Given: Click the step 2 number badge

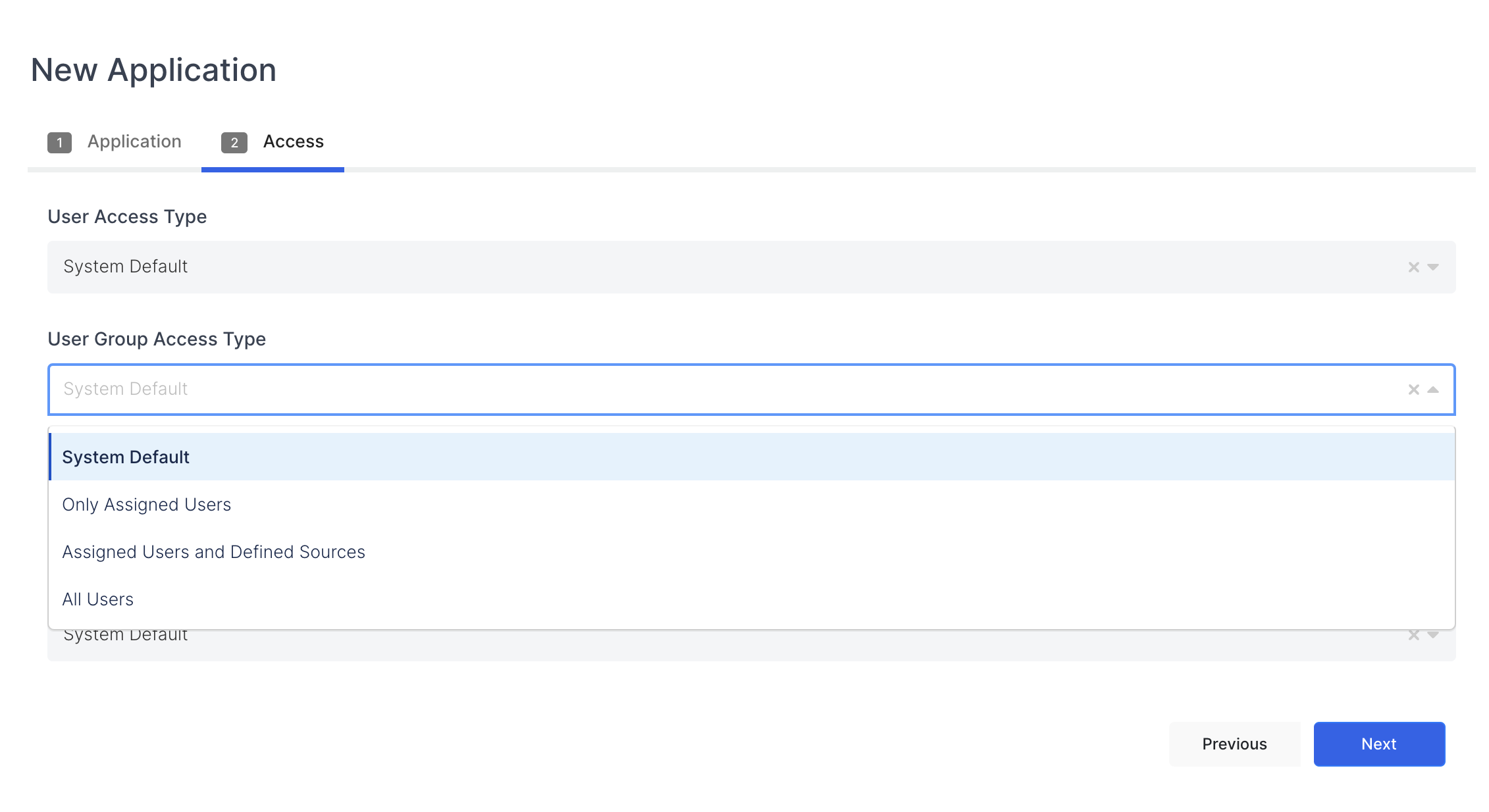Looking at the screenshot, I should click(x=234, y=142).
